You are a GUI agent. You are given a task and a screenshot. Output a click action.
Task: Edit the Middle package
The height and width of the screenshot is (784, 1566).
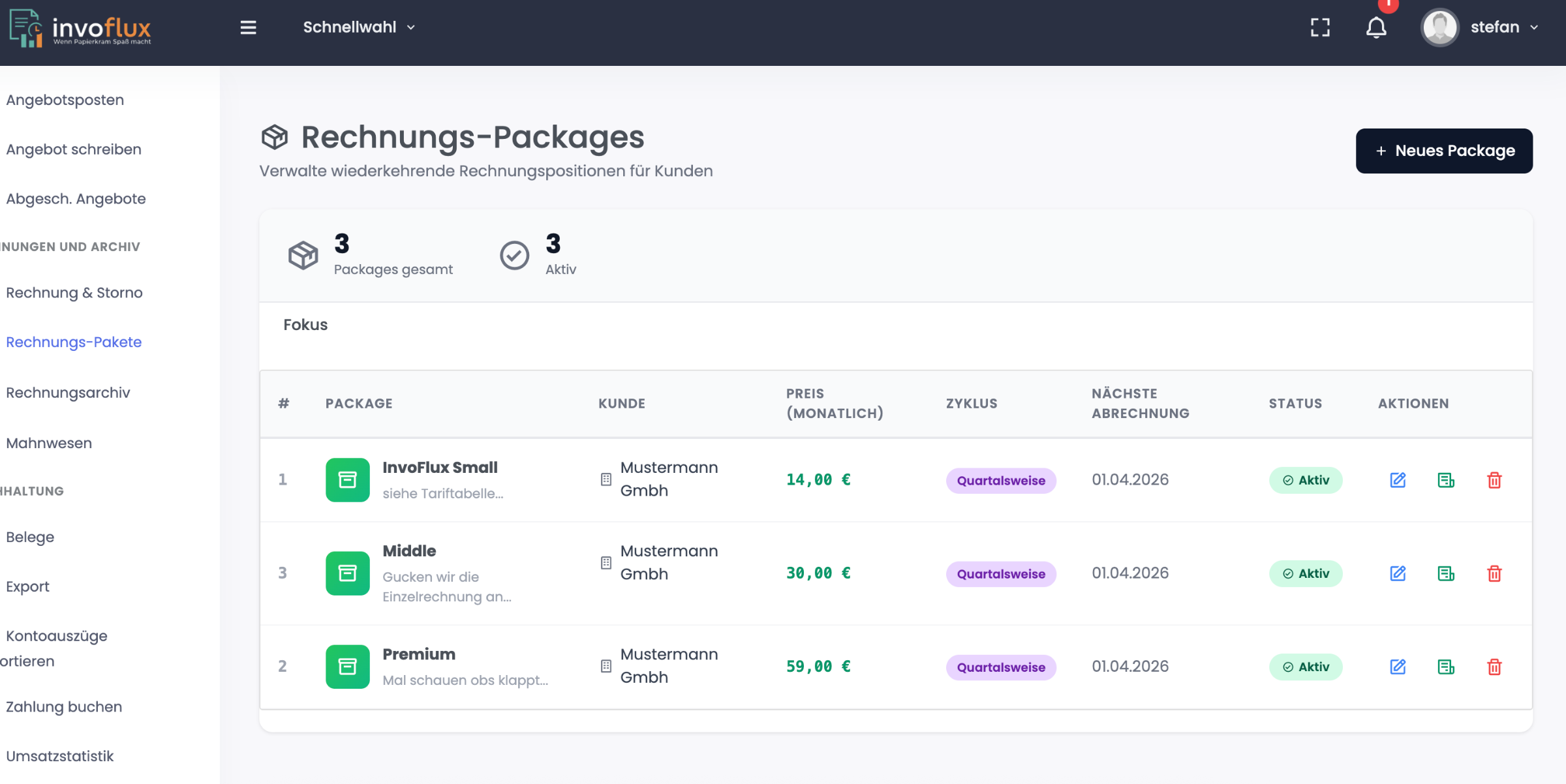coord(1398,573)
